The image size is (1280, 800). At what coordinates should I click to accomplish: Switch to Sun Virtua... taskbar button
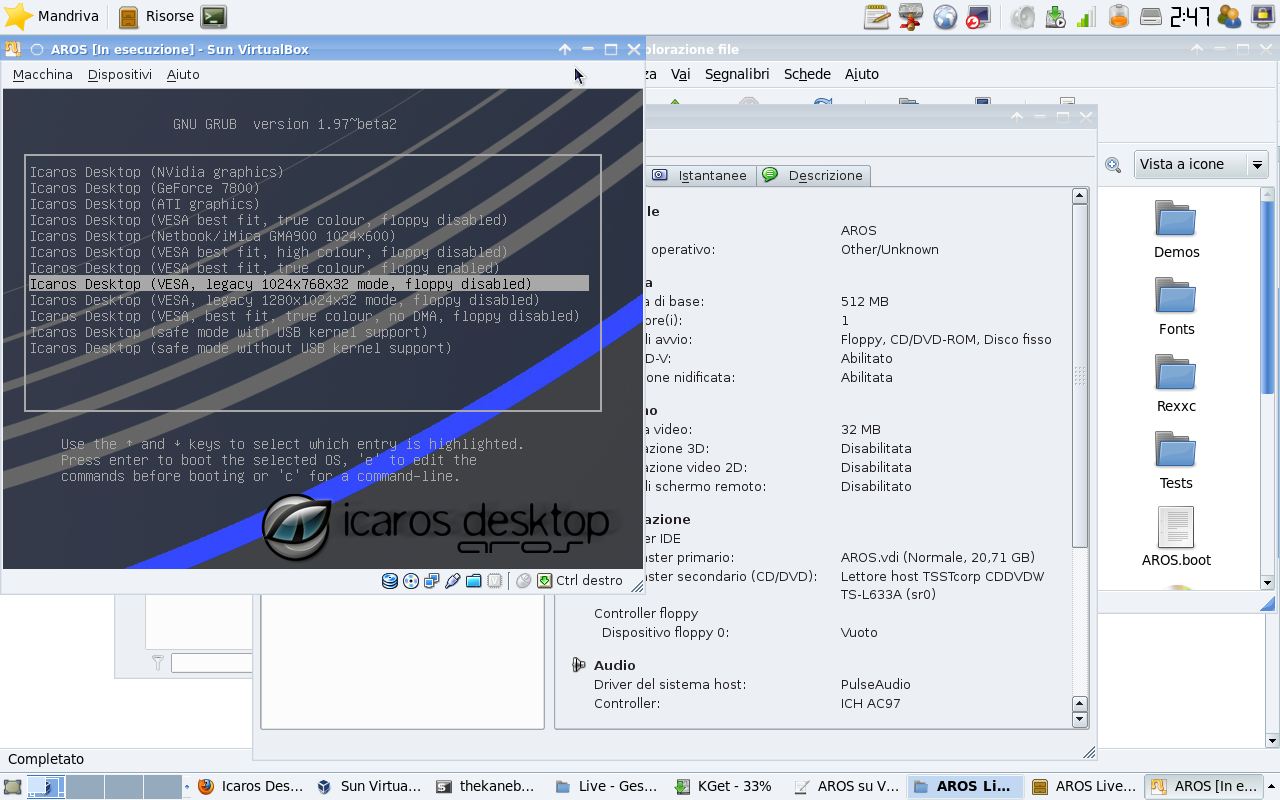(x=369, y=786)
